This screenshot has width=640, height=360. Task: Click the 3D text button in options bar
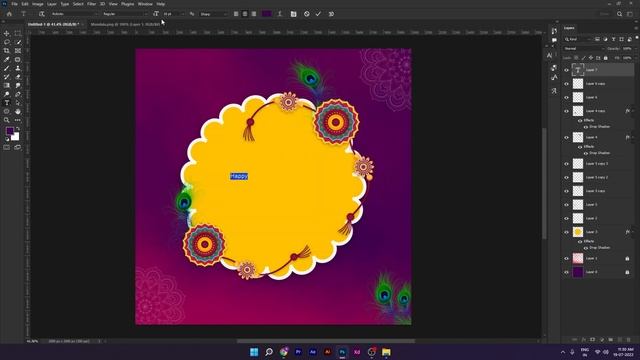pyautogui.click(x=331, y=14)
